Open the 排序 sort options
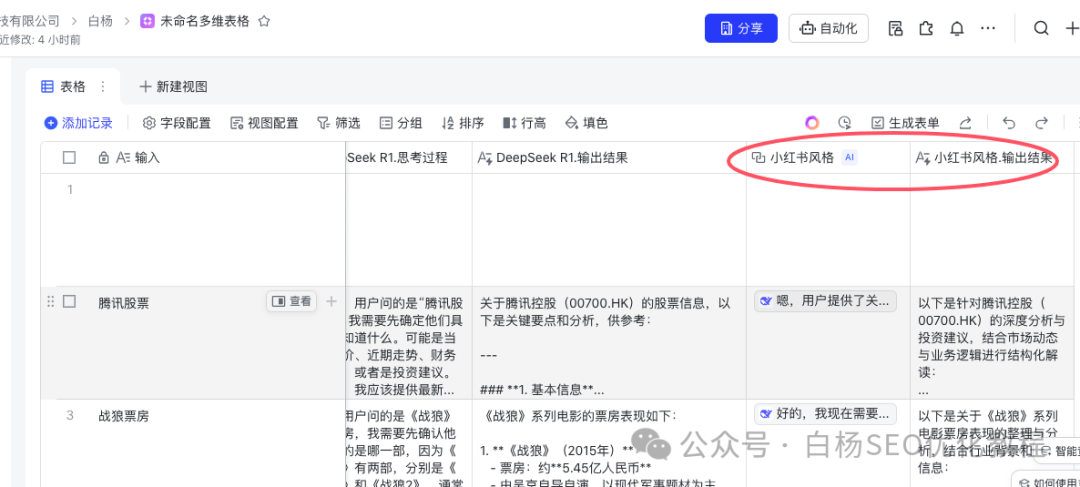This screenshot has height=487, width=1080. (x=462, y=123)
